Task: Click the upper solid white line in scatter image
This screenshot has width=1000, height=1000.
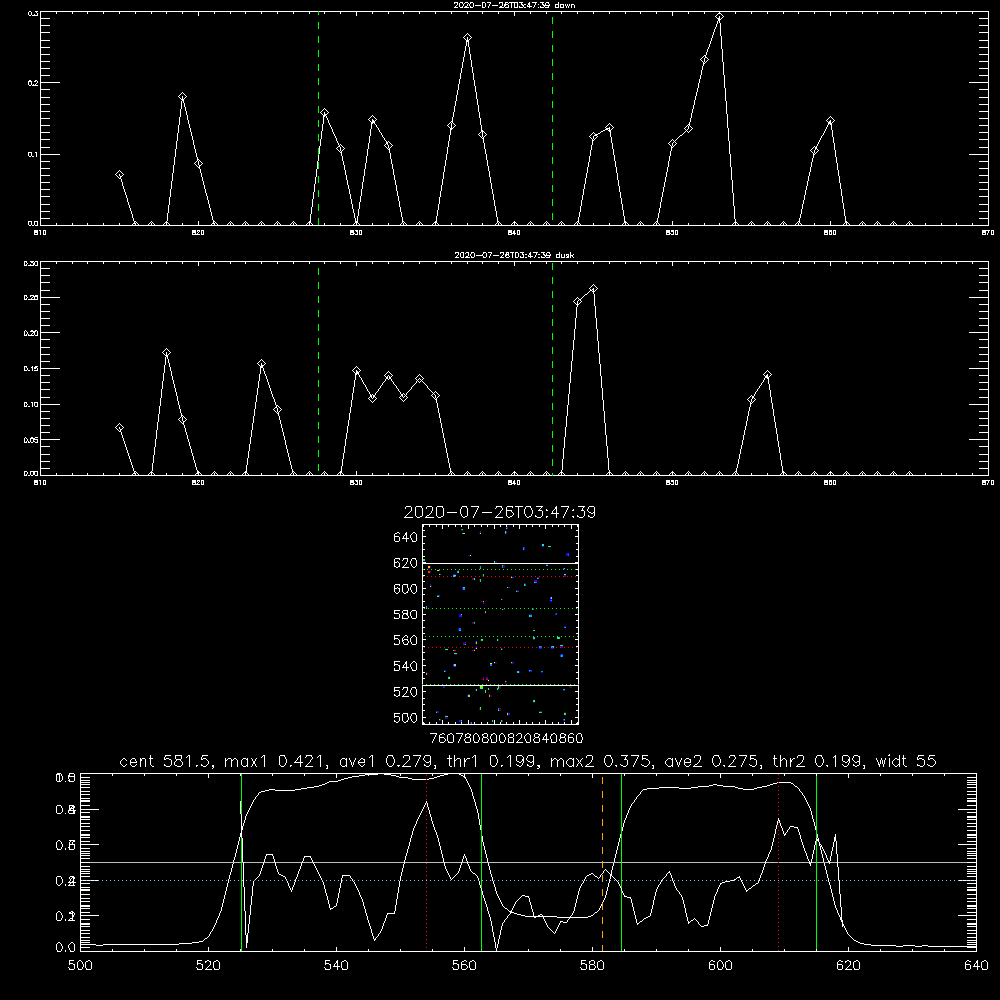Action: pos(500,564)
